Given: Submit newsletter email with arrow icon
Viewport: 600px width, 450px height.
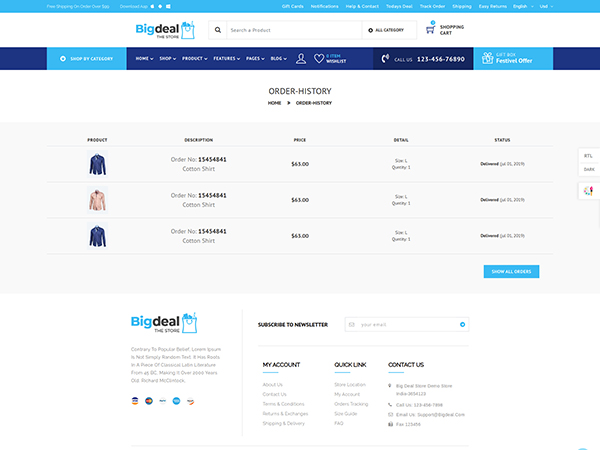Looking at the screenshot, I should click(x=462, y=324).
